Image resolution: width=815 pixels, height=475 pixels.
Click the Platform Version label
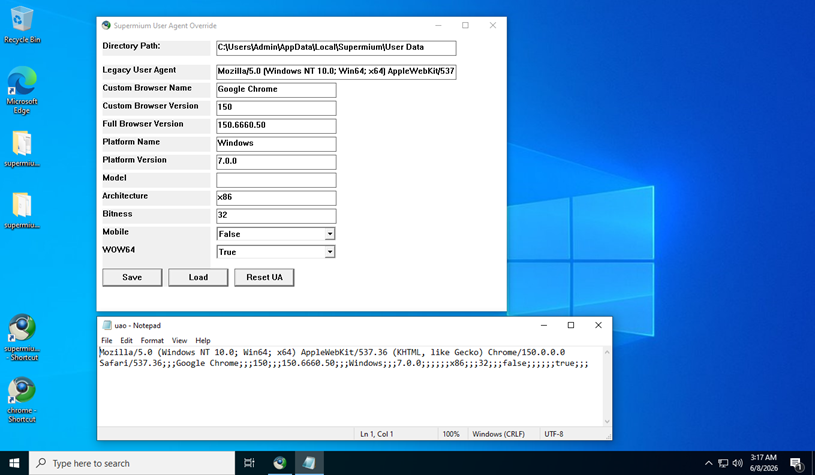[x=134, y=160]
